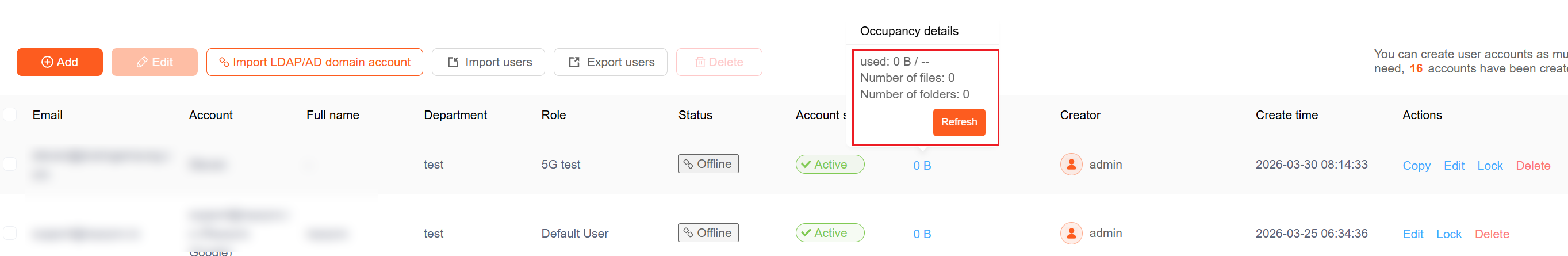
Task: Click Edit action in the Default User row
Action: [1412, 234]
